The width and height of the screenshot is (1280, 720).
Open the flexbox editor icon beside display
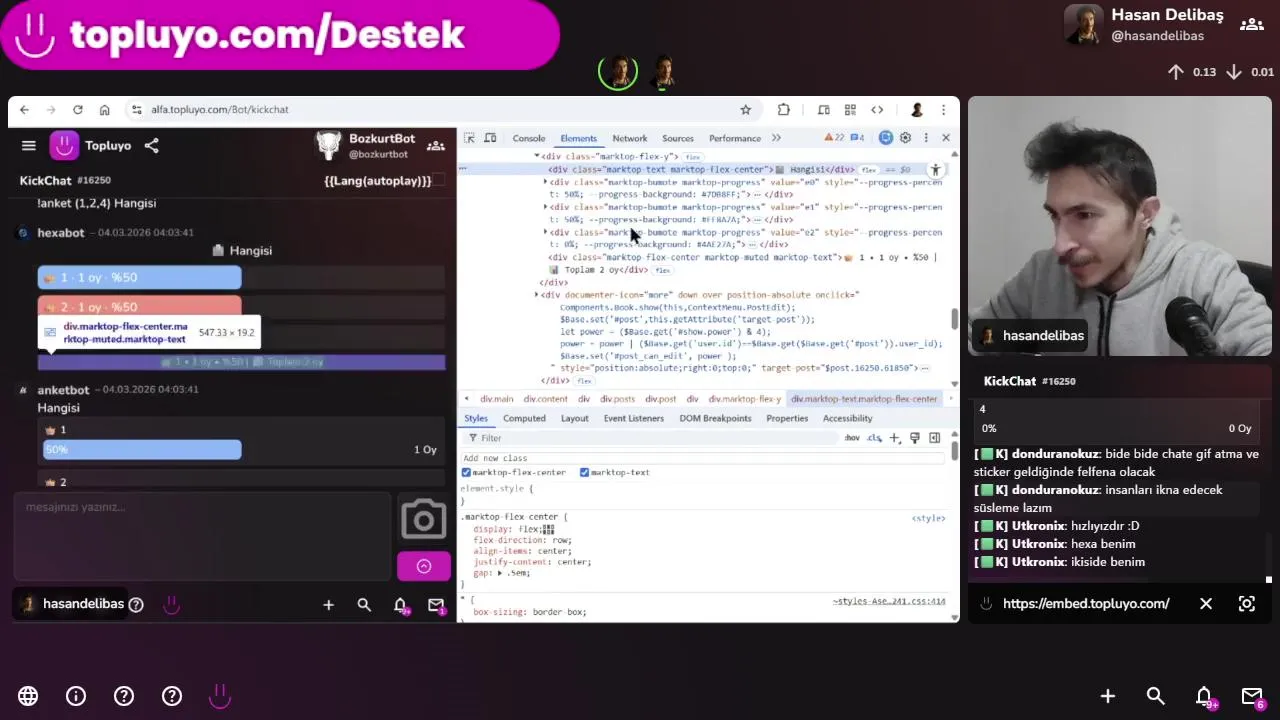click(548, 529)
